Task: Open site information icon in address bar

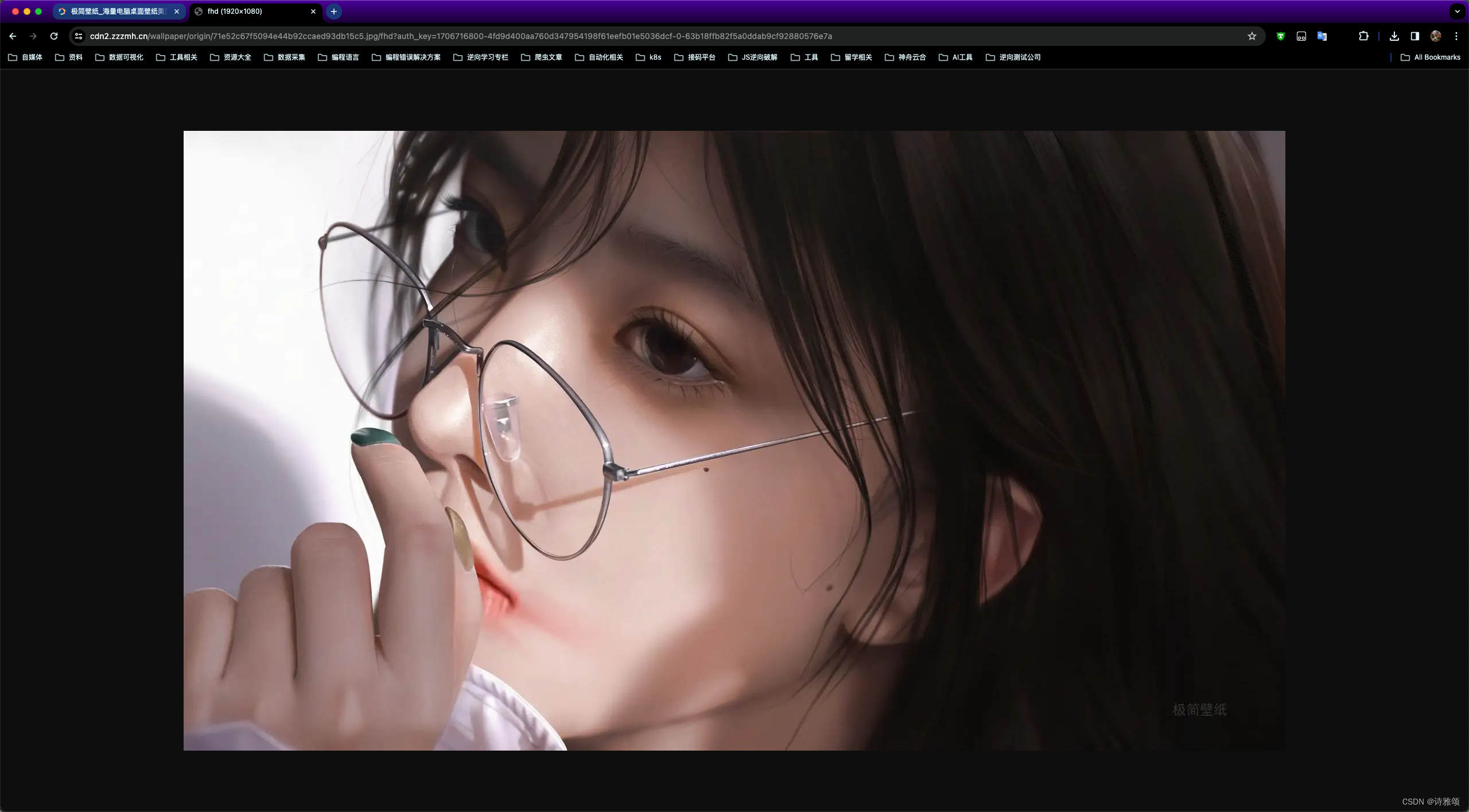Action: click(79, 36)
